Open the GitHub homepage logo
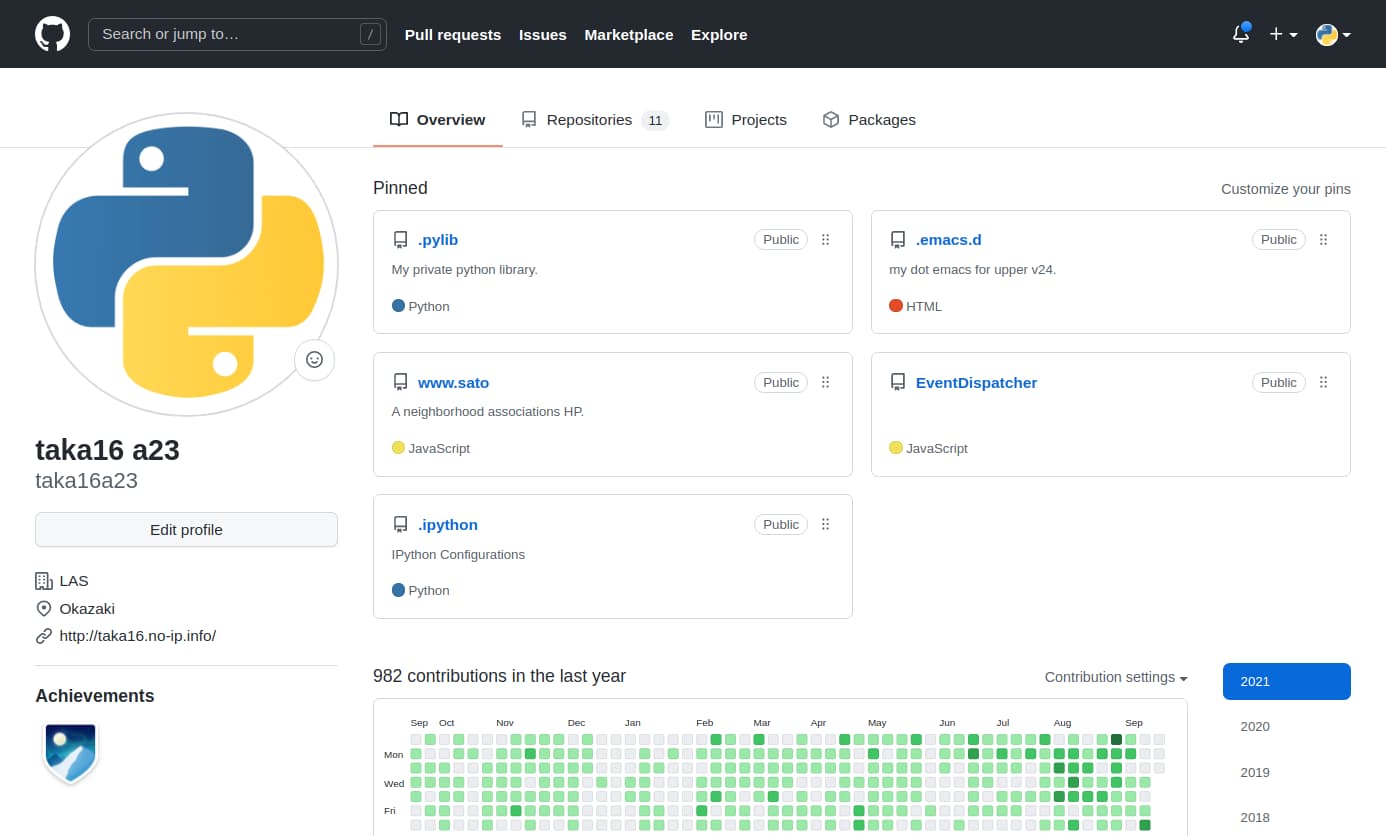Viewport: 1386px width, 836px height. (53, 34)
